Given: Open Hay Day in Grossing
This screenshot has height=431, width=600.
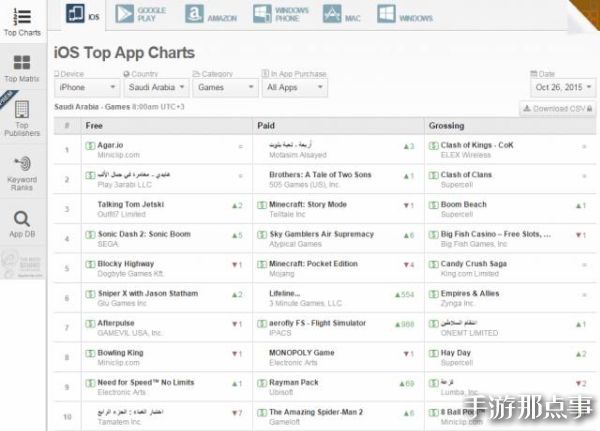Looking at the screenshot, I should click(455, 353).
